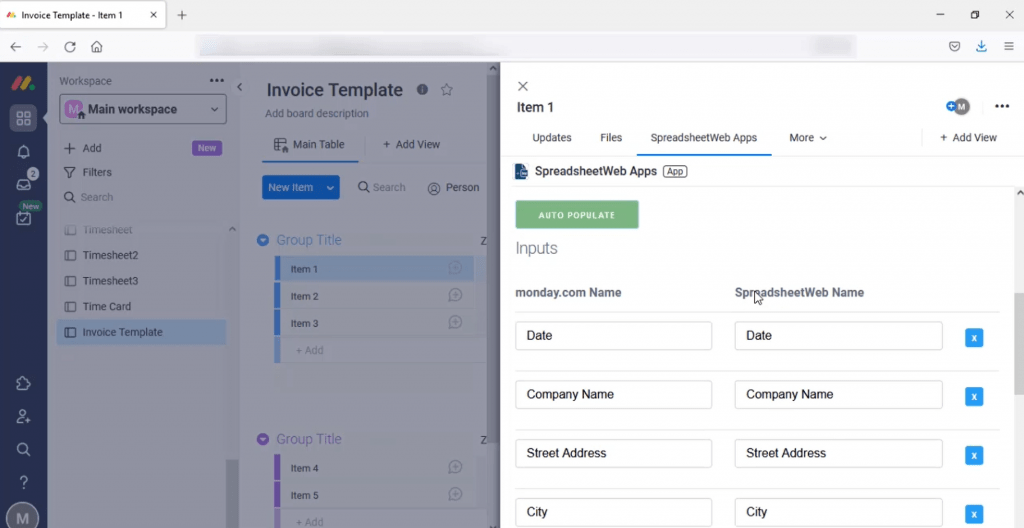This screenshot has width=1024, height=528.
Task: Edit the monday.com Name field Street Address
Action: pyautogui.click(x=613, y=454)
